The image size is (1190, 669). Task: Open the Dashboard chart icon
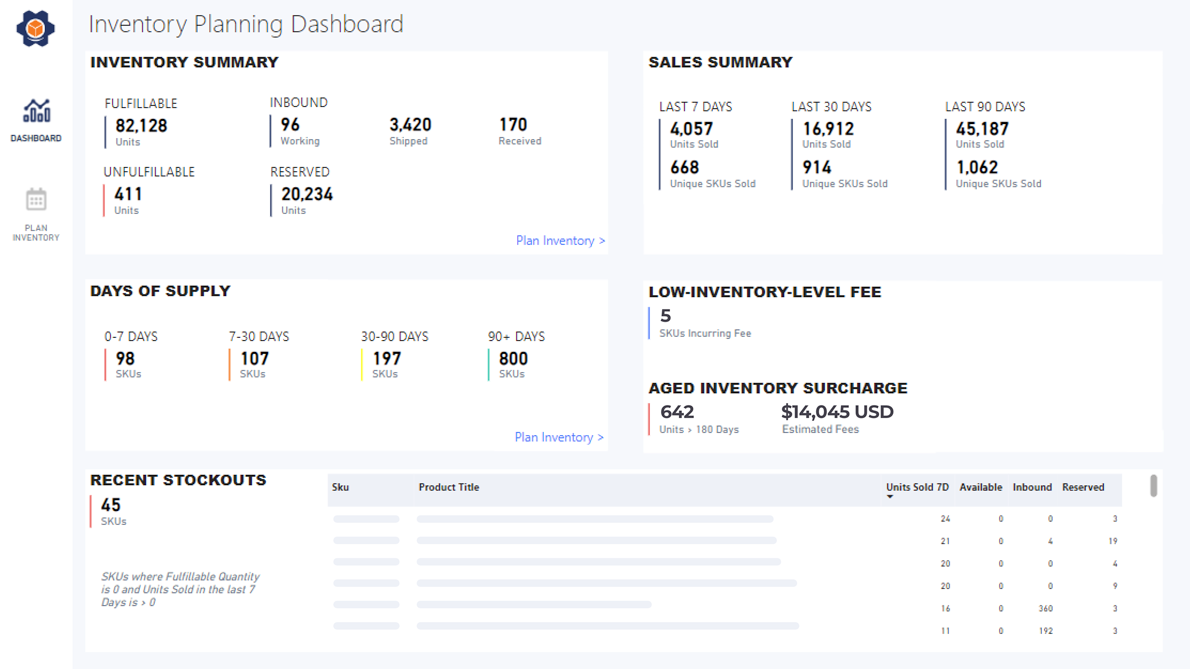pyautogui.click(x=36, y=111)
